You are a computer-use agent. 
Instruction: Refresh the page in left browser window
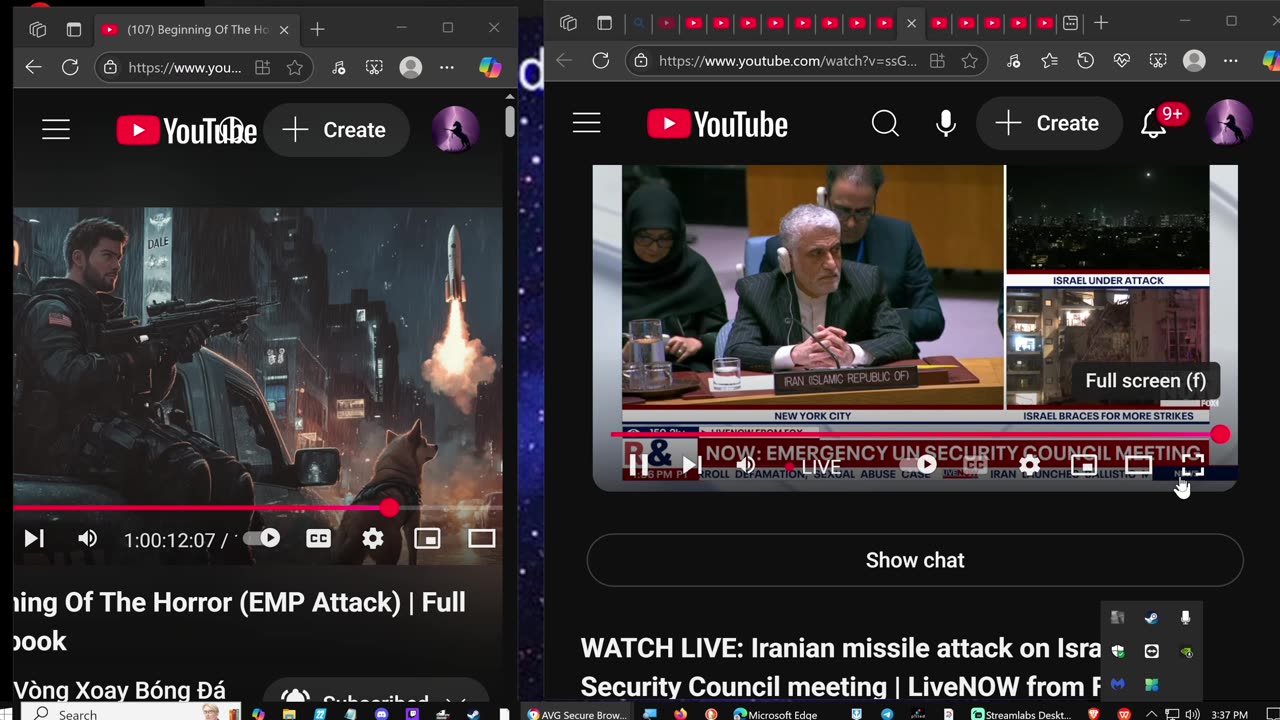(70, 67)
